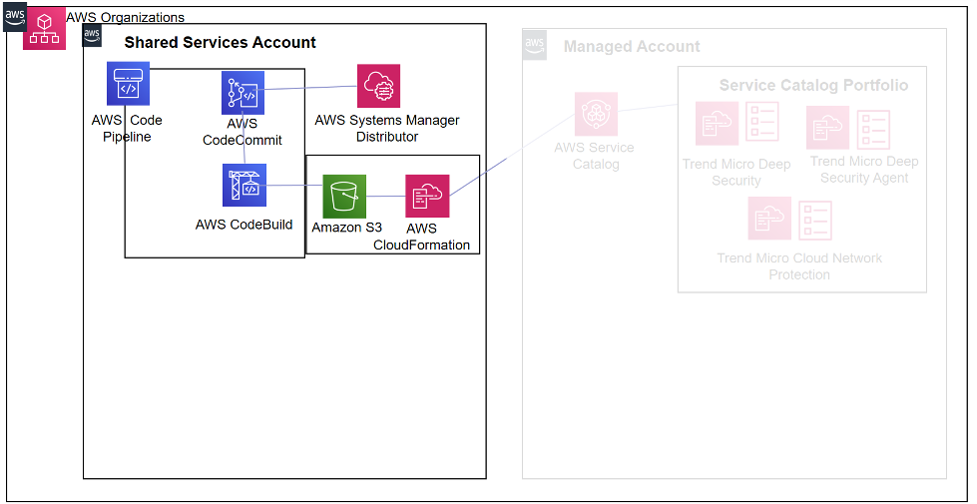
Task: Click the checklist icon beside Deep Security
Action: coord(763,121)
